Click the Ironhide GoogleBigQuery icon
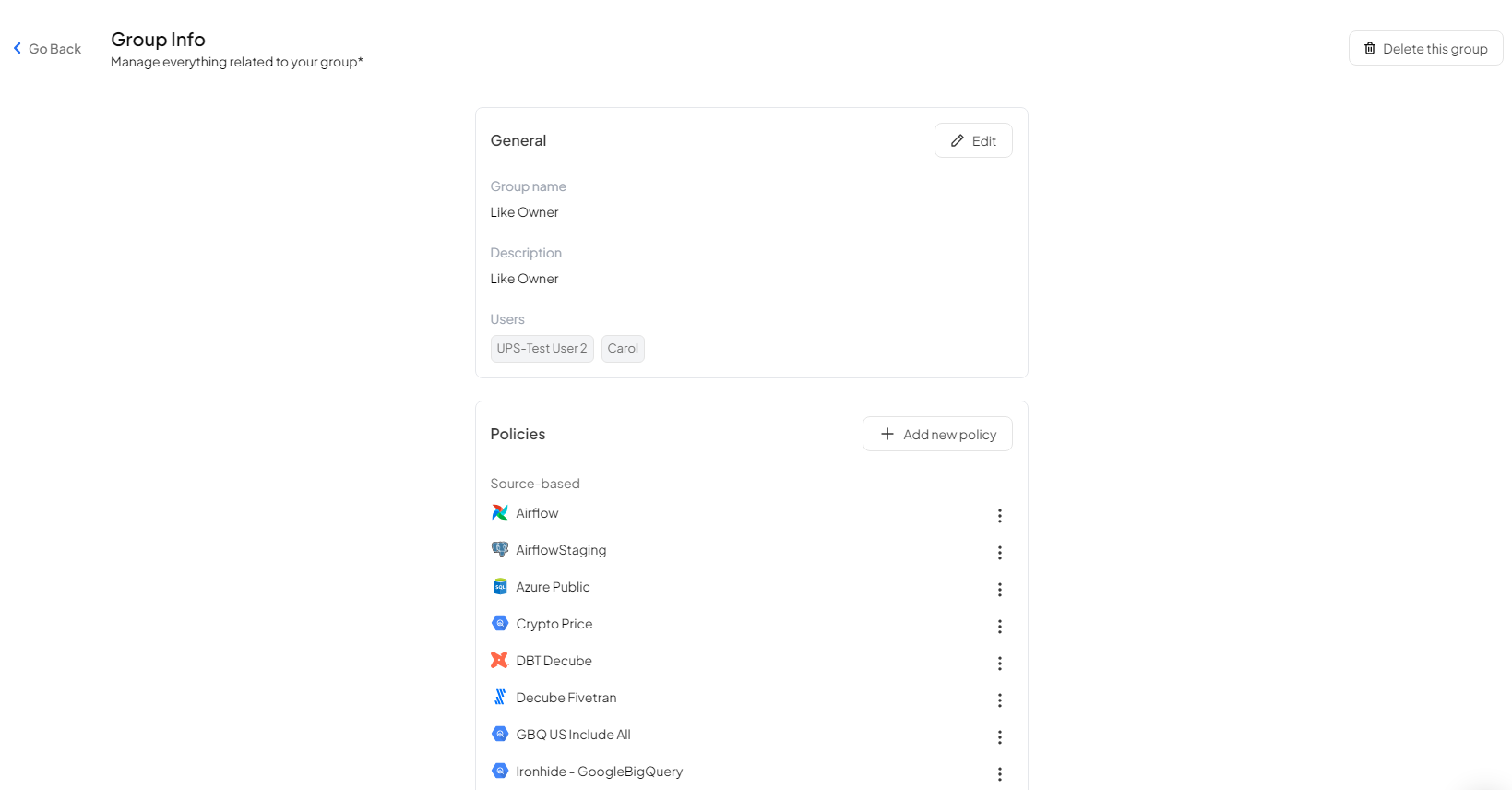This screenshot has height=790, width=1512. point(499,771)
